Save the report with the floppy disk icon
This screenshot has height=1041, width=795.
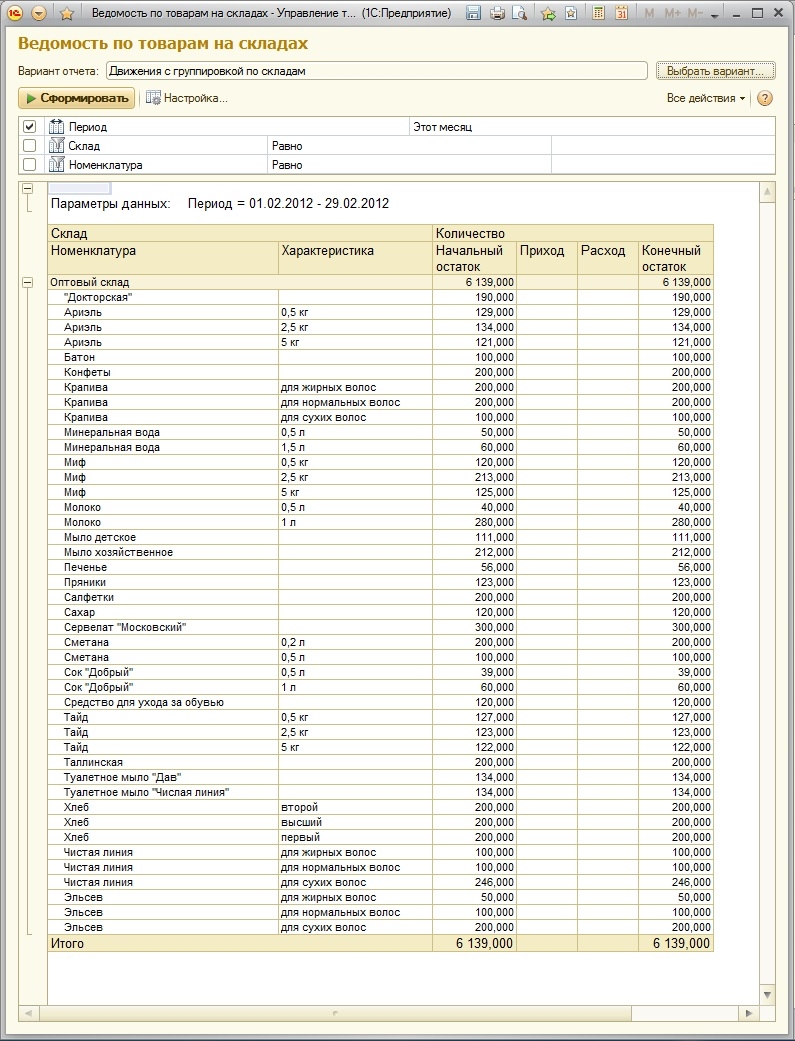click(474, 13)
